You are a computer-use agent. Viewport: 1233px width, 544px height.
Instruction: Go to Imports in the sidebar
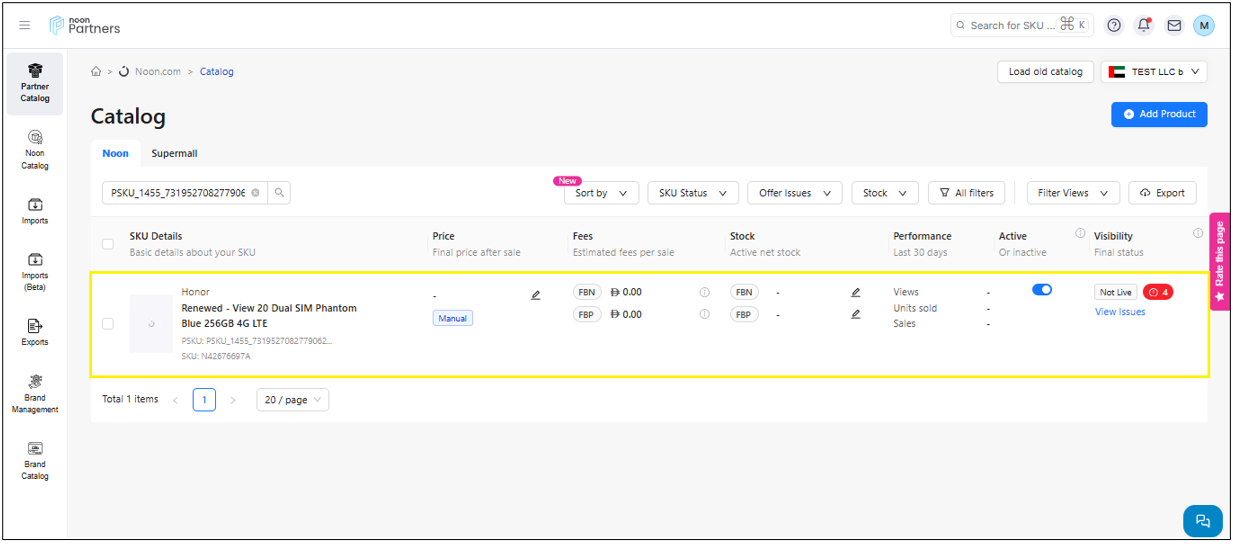[35, 210]
